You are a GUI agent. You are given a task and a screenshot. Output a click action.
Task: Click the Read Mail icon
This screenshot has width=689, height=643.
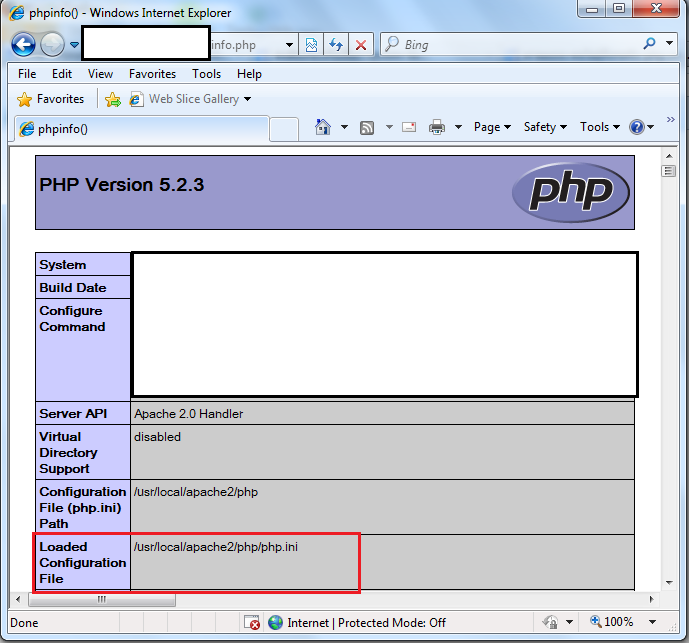[409, 127]
